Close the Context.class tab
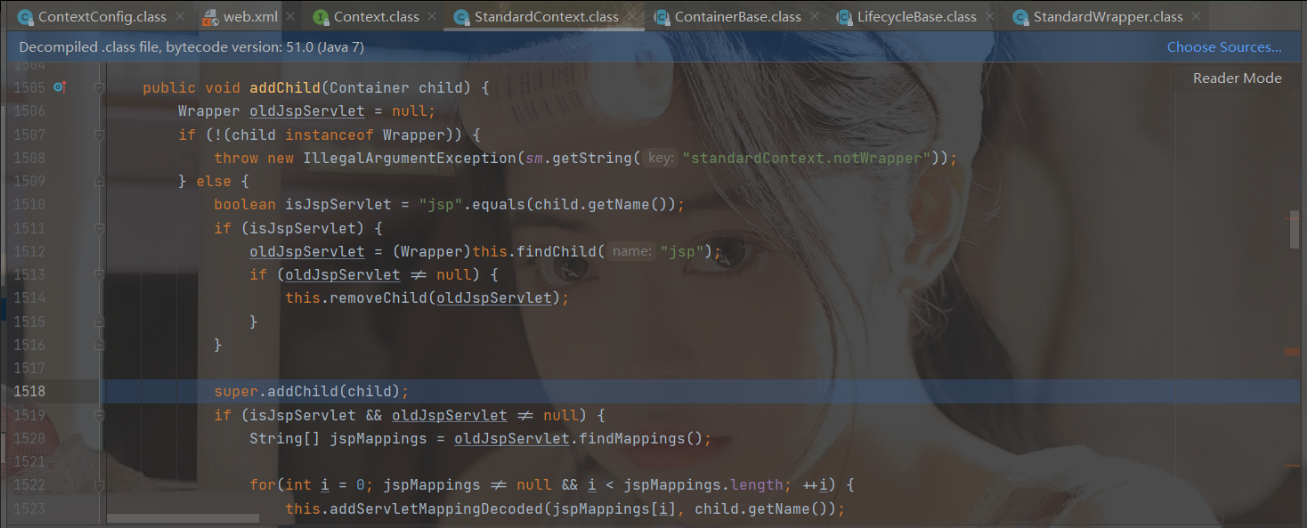Screen dimensions: 1307x528 tap(431, 17)
